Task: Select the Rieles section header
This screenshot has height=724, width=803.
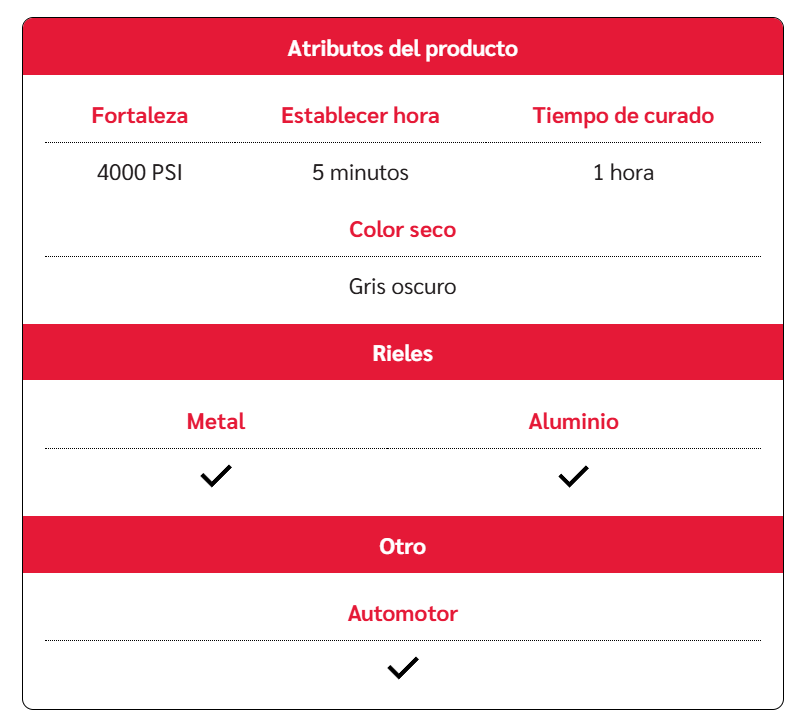Action: click(x=402, y=353)
